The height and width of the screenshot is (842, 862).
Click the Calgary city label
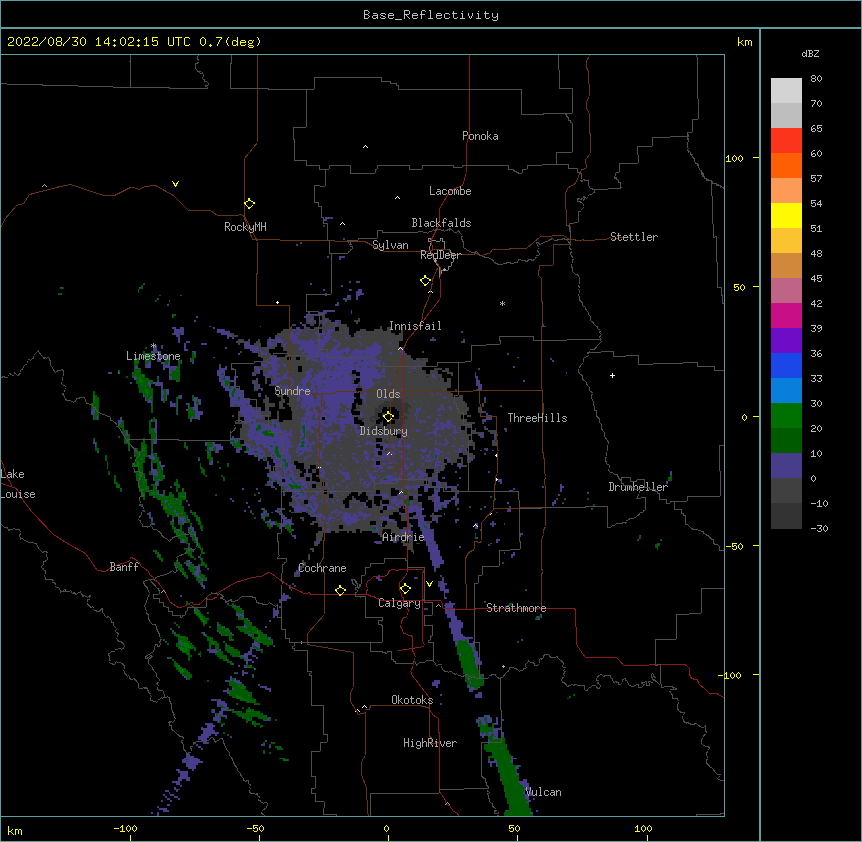[x=399, y=603]
